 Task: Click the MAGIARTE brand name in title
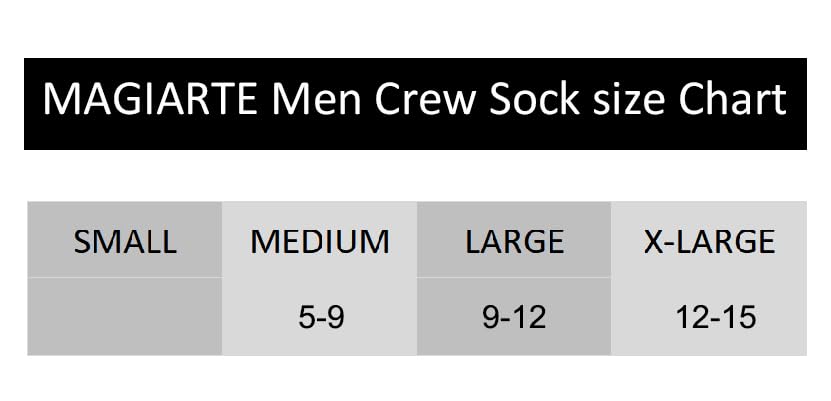point(156,102)
